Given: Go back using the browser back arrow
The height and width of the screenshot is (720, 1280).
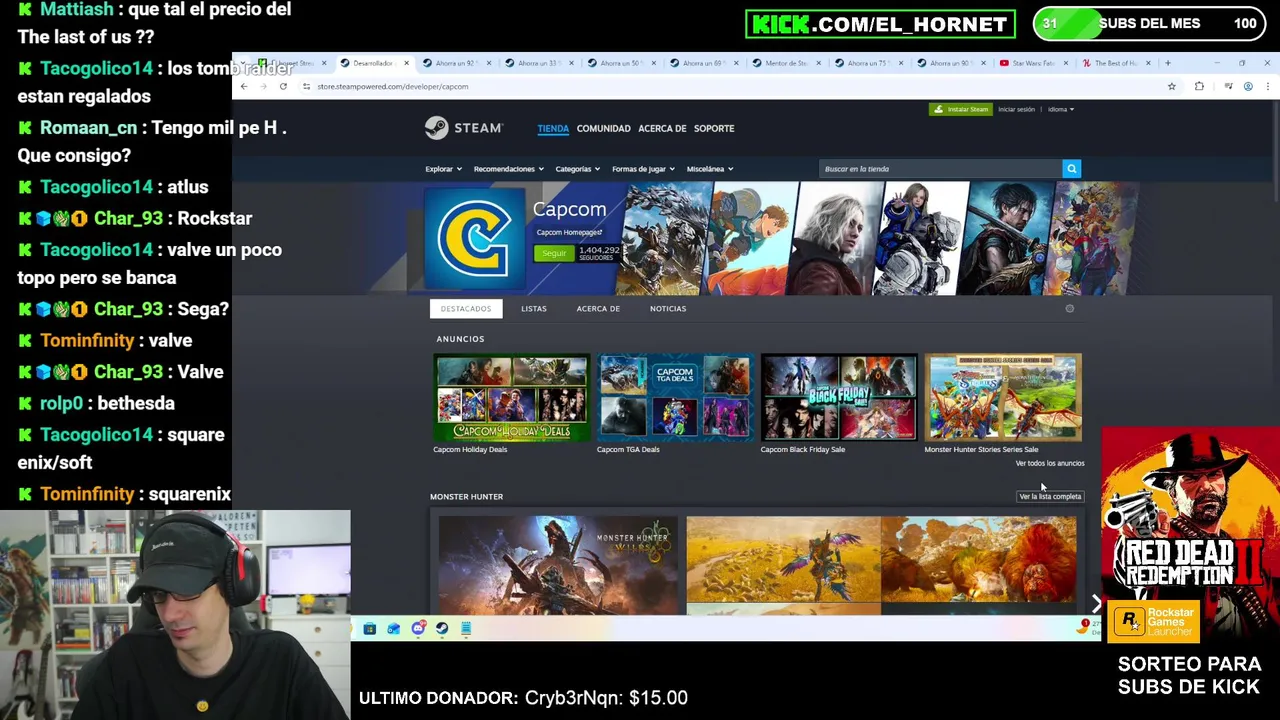Looking at the screenshot, I should coord(244,87).
